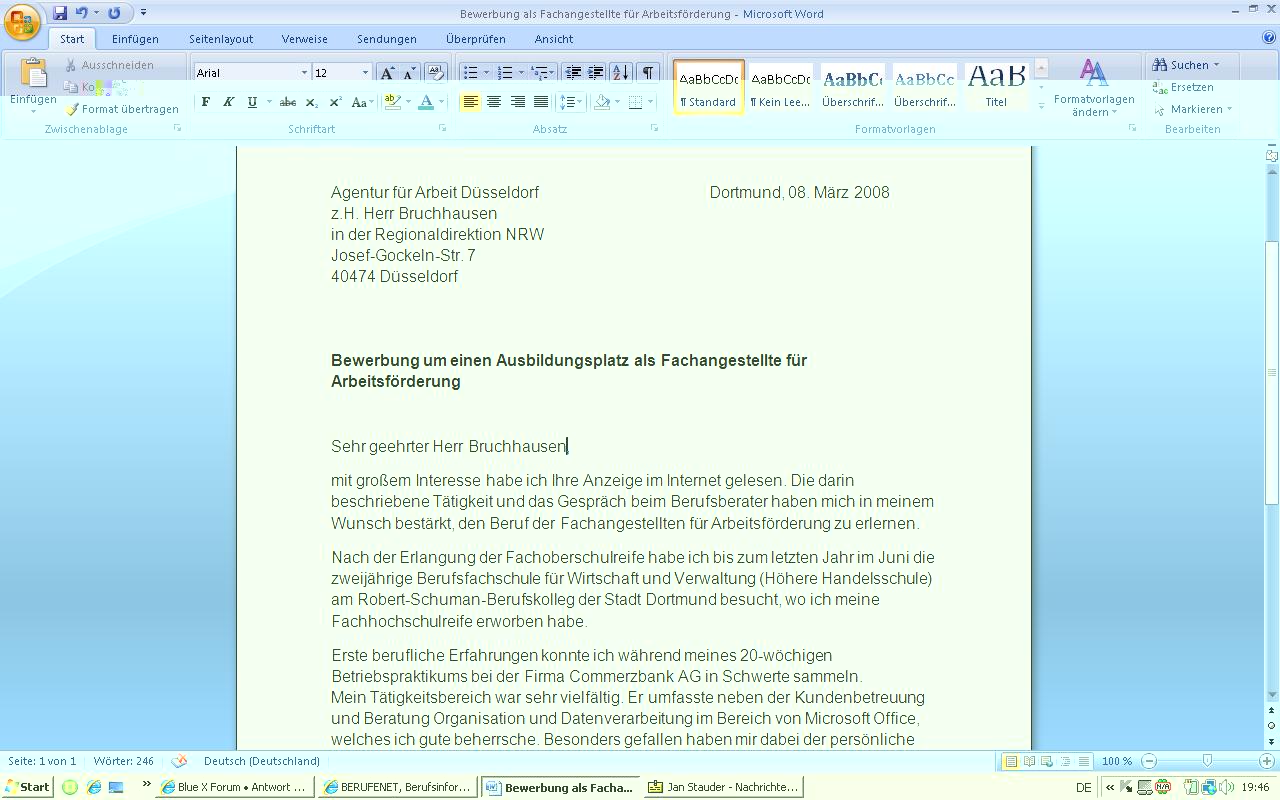The width and height of the screenshot is (1280, 800).
Task: Toggle bold formatting (F button)
Action: pos(206,102)
